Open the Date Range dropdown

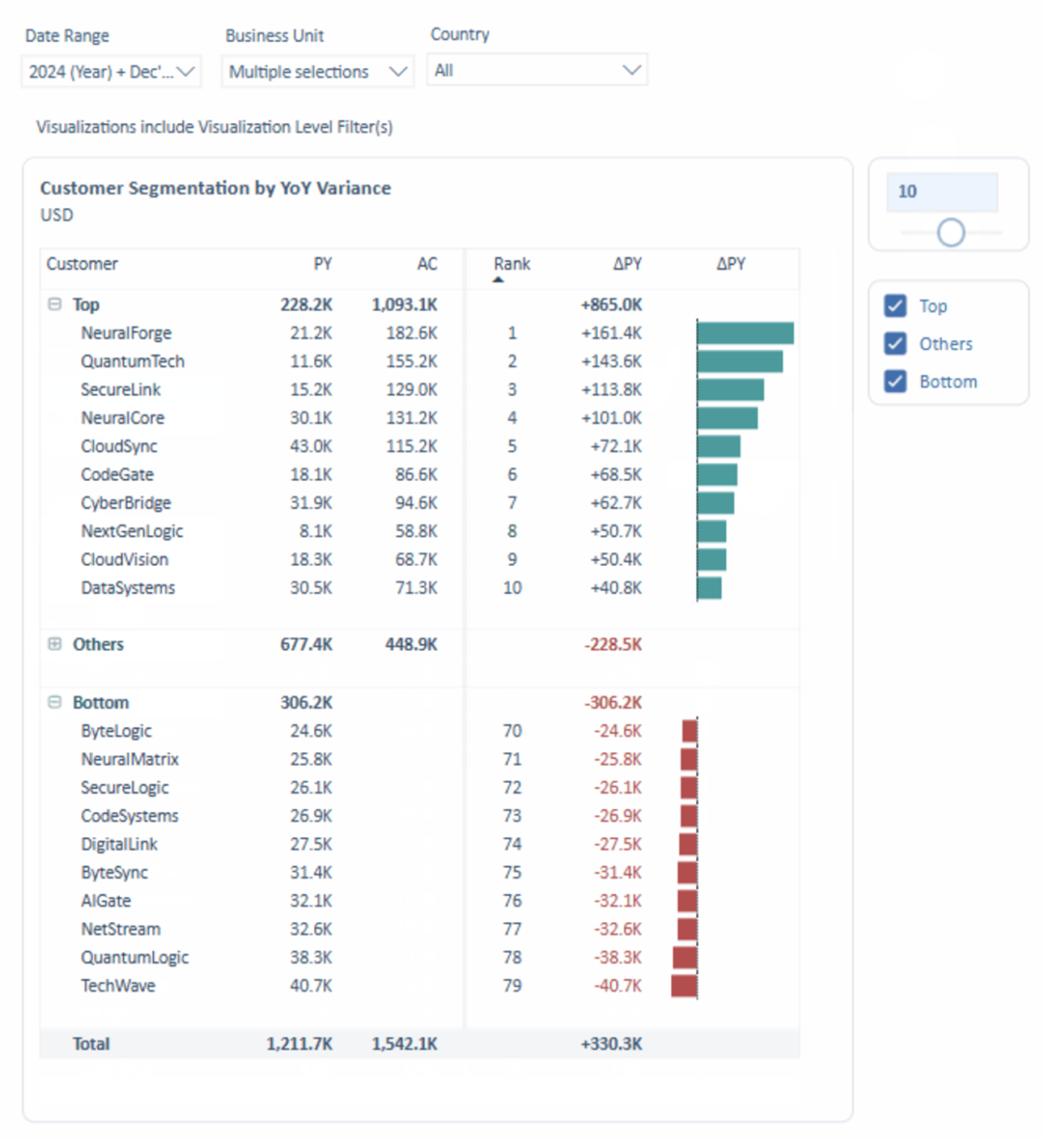click(111, 71)
